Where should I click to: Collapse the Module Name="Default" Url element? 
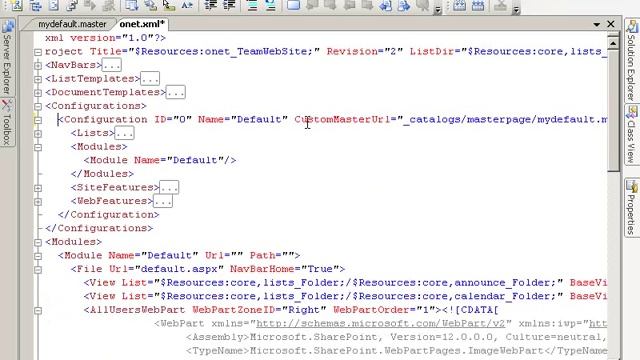click(38, 256)
